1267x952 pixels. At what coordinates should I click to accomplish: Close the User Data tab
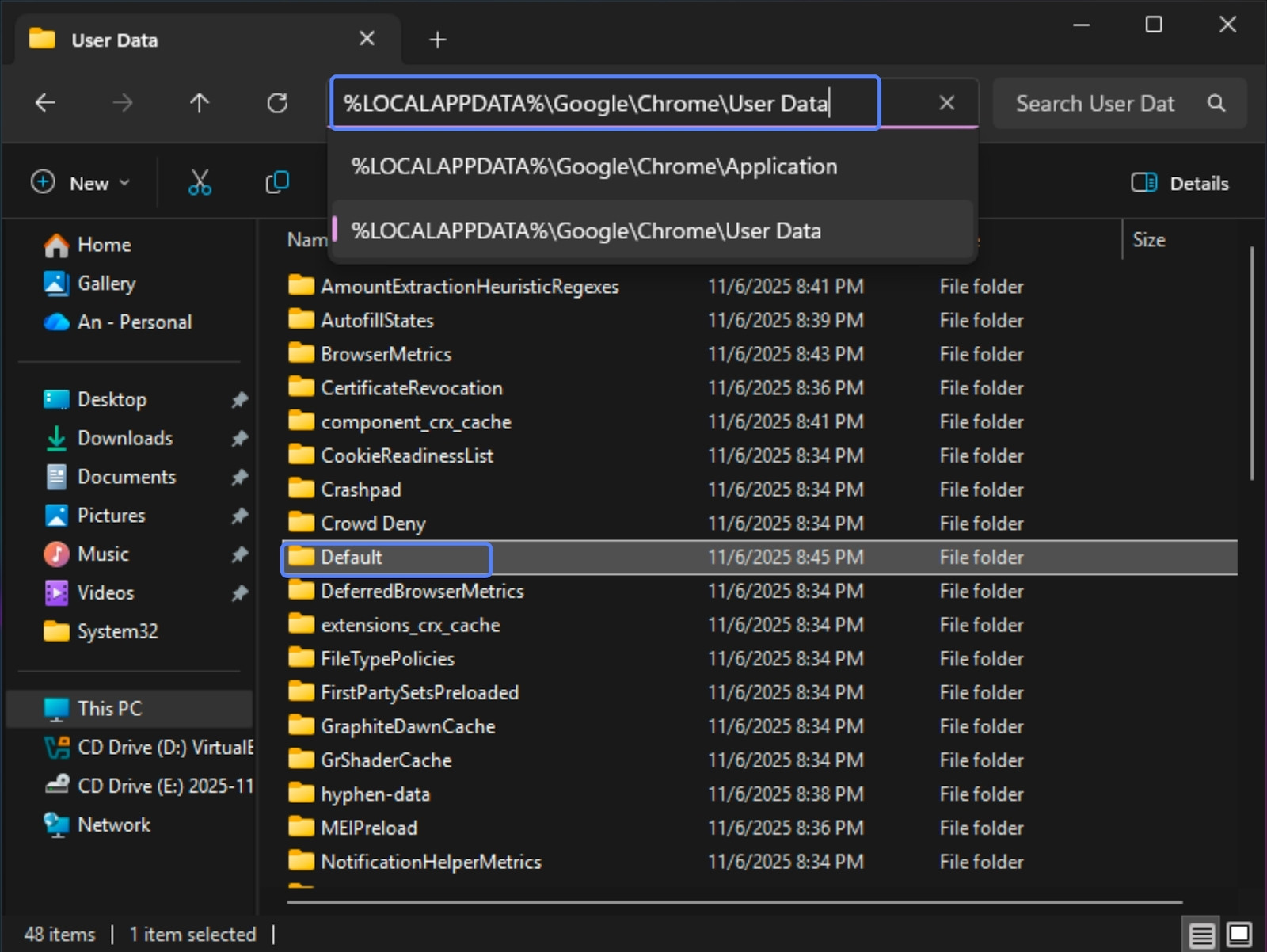point(367,39)
